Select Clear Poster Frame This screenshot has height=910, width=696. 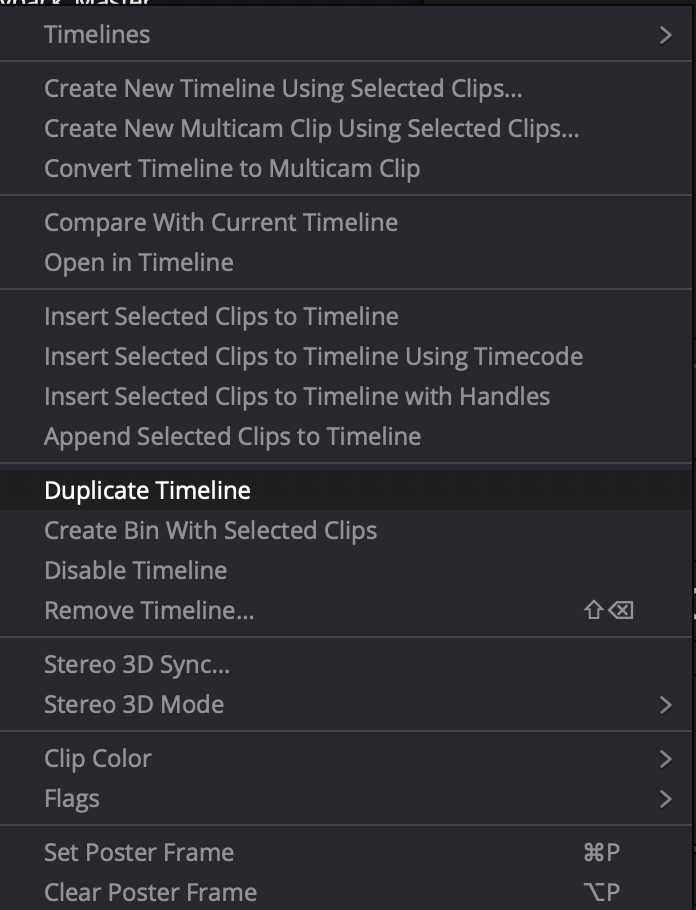(x=346, y=893)
